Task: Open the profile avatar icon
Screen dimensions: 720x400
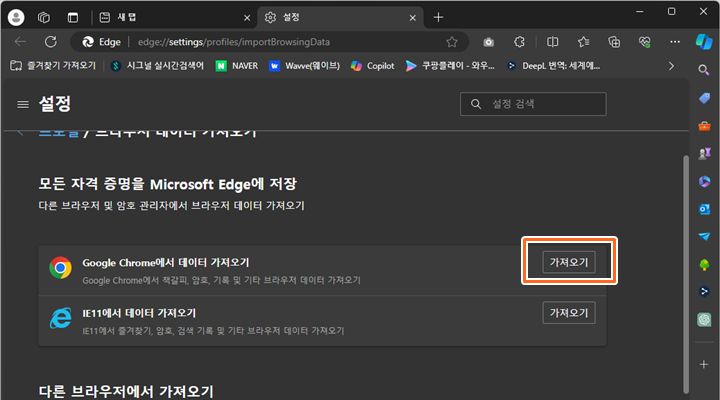Action: pyautogui.click(x=16, y=17)
